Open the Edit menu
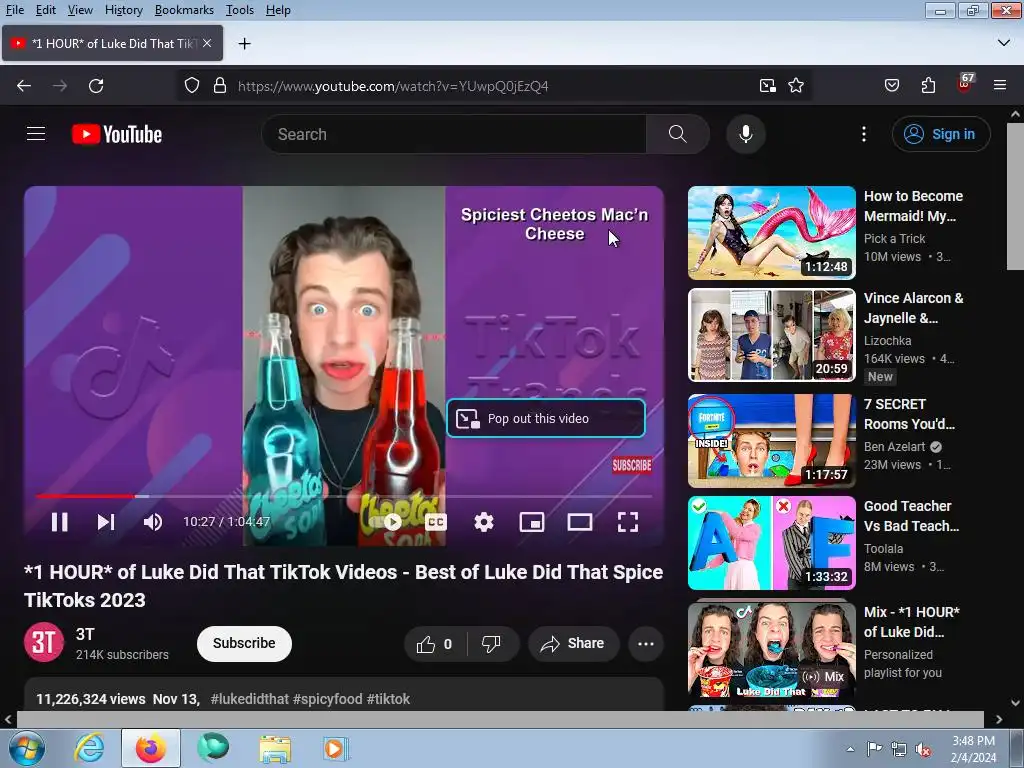The height and width of the screenshot is (768, 1024). [46, 10]
